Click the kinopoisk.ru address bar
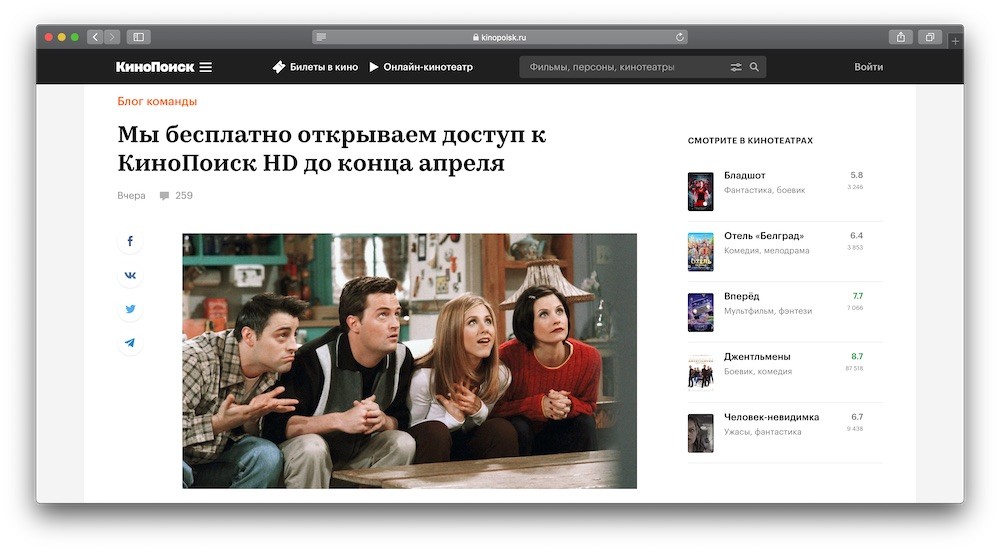The image size is (1000, 551). pos(500,37)
